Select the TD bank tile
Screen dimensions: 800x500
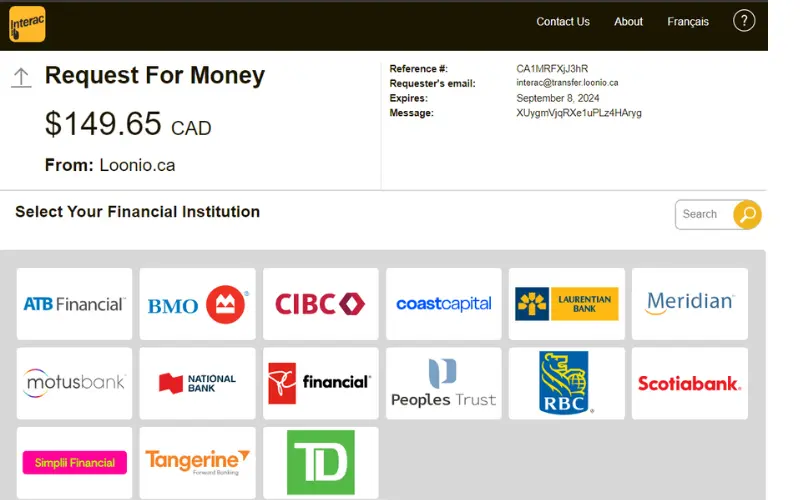(320, 463)
